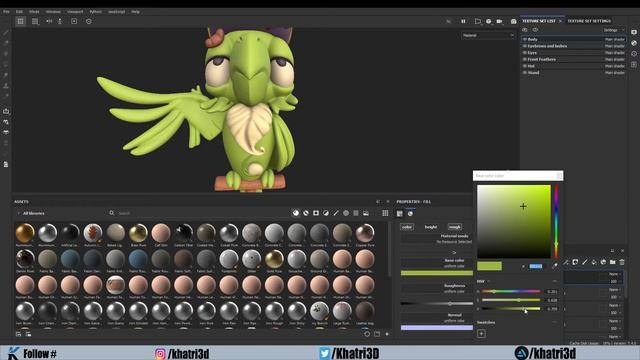Open the Body Main shader dropdown

click(x=615, y=40)
